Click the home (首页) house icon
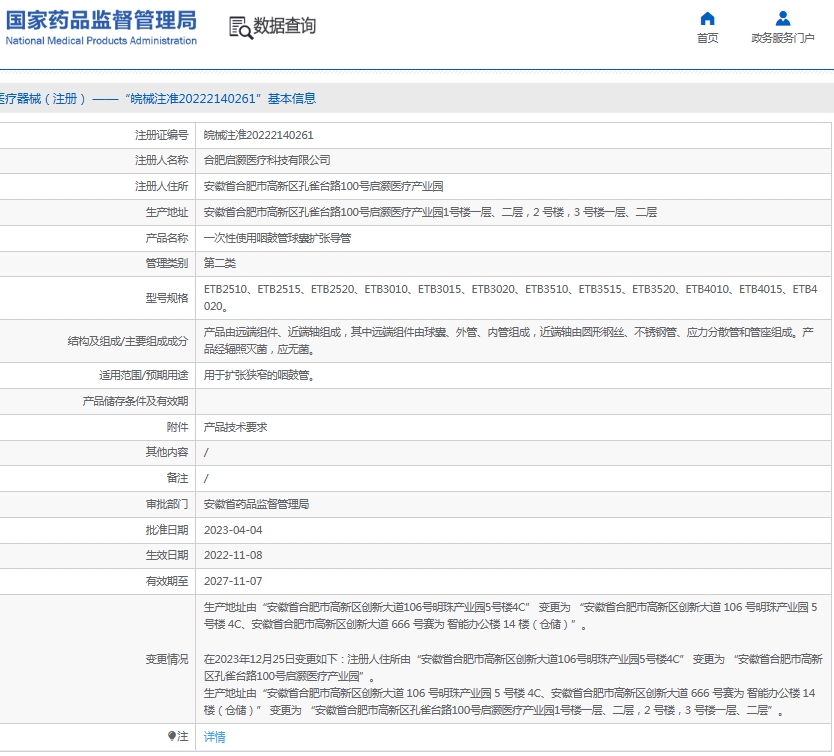This screenshot has width=834, height=756. tap(707, 18)
